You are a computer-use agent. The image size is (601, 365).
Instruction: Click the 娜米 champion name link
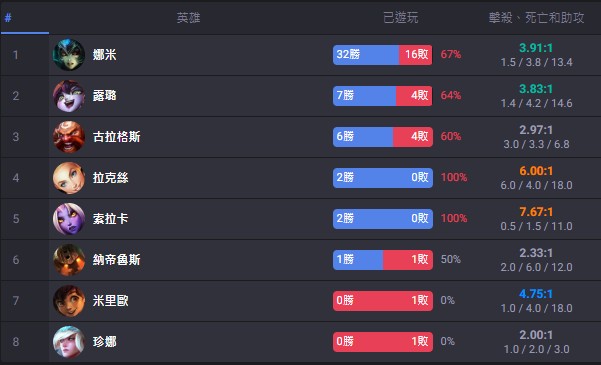104,54
